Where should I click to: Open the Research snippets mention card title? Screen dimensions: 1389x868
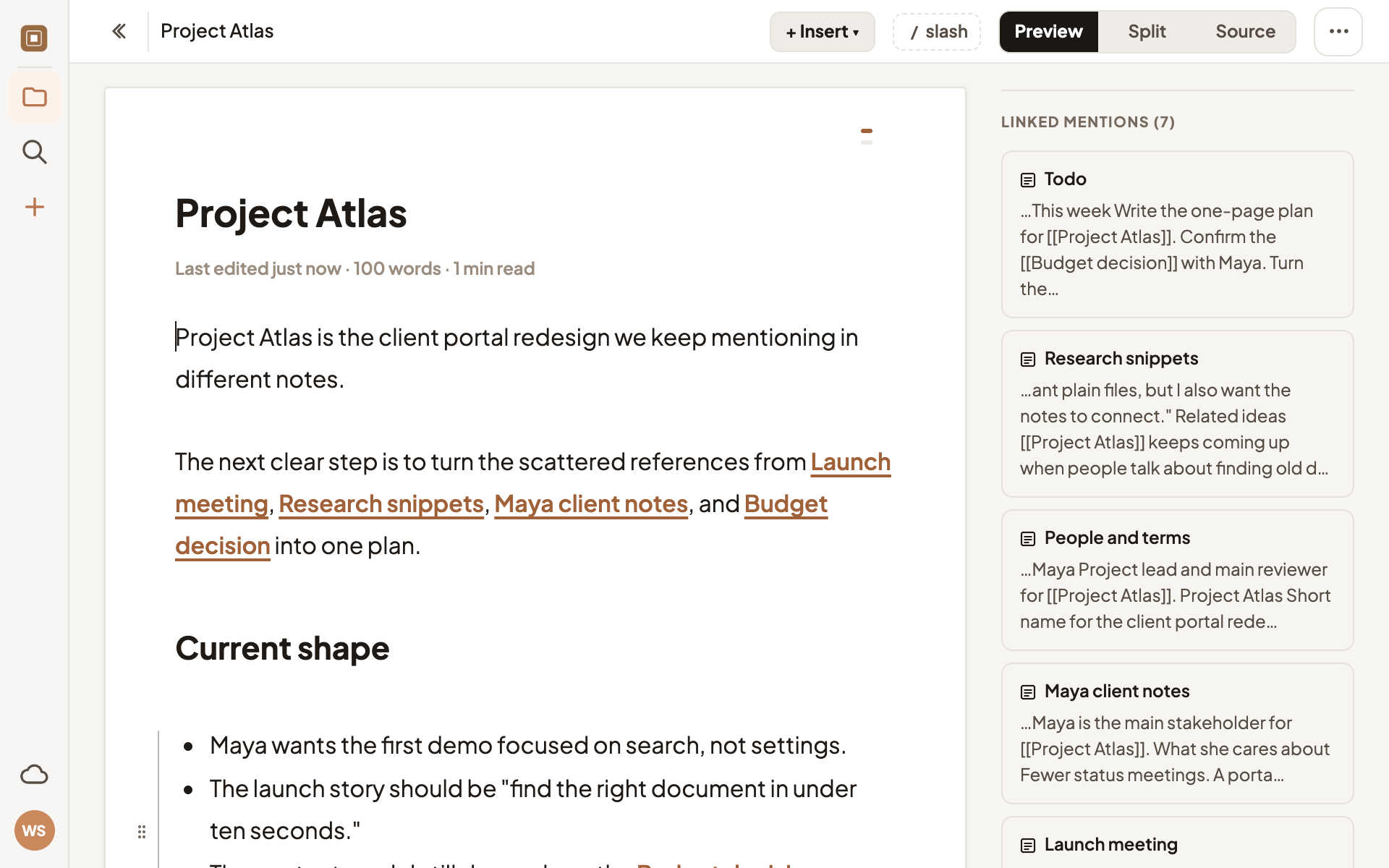pos(1121,359)
